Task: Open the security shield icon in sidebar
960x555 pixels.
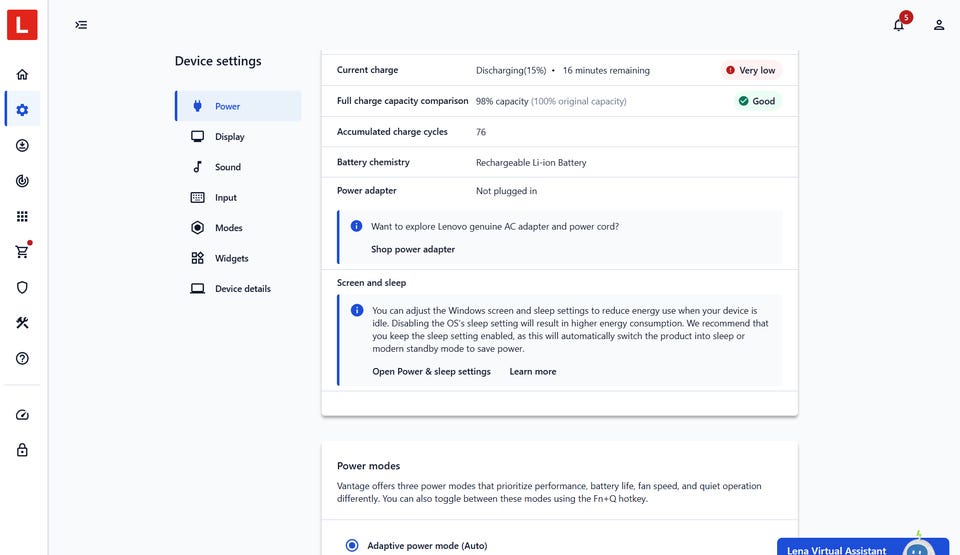Action: click(22, 287)
